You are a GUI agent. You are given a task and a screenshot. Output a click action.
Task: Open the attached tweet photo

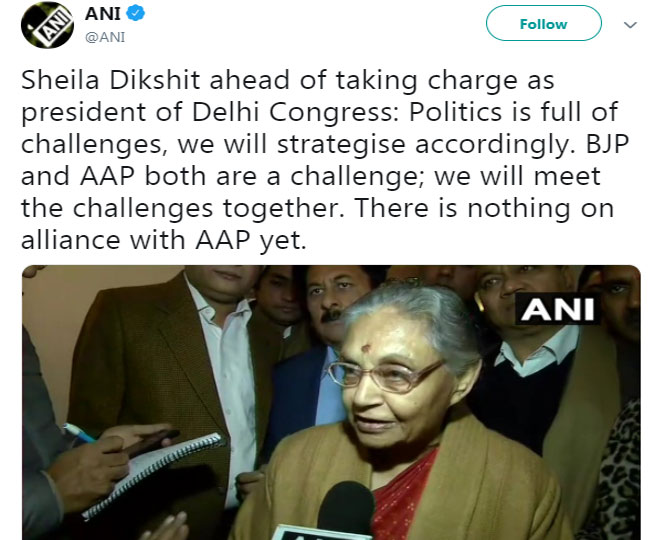(x=330, y=400)
